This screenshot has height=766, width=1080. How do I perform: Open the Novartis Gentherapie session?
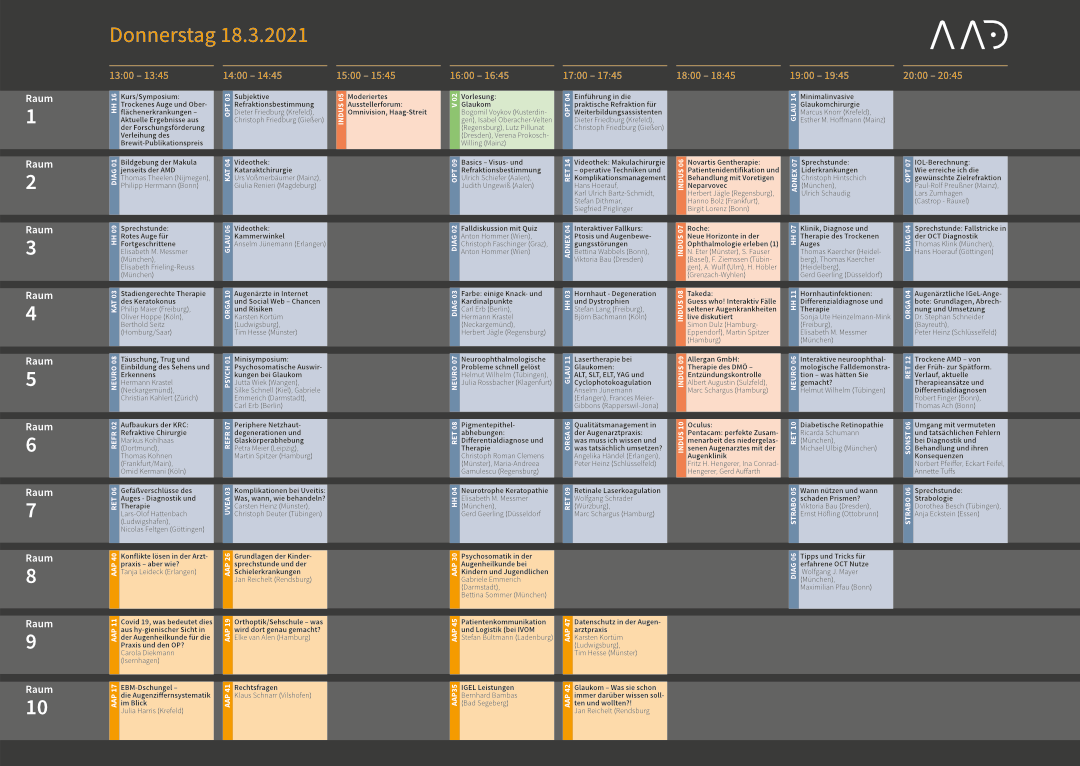[732, 186]
